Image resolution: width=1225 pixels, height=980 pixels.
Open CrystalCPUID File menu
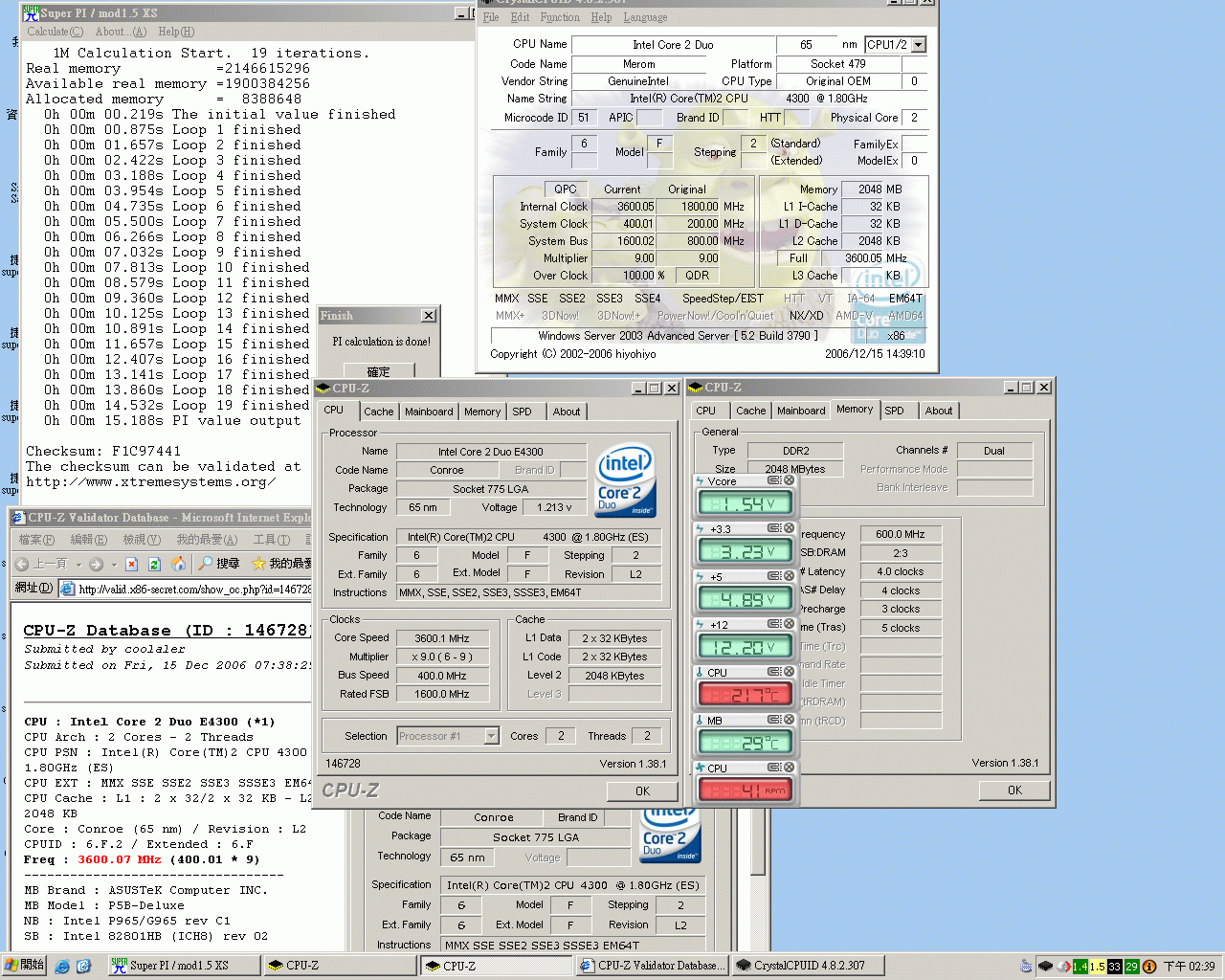click(491, 17)
